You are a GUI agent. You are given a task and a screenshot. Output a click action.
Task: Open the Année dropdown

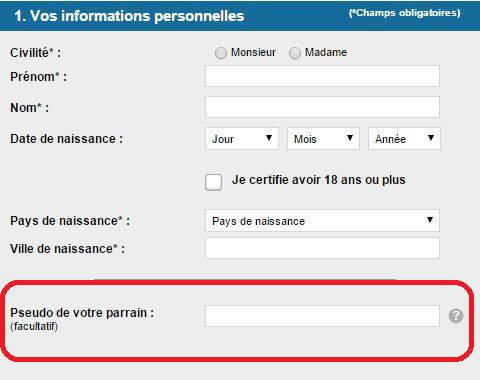(x=404, y=139)
